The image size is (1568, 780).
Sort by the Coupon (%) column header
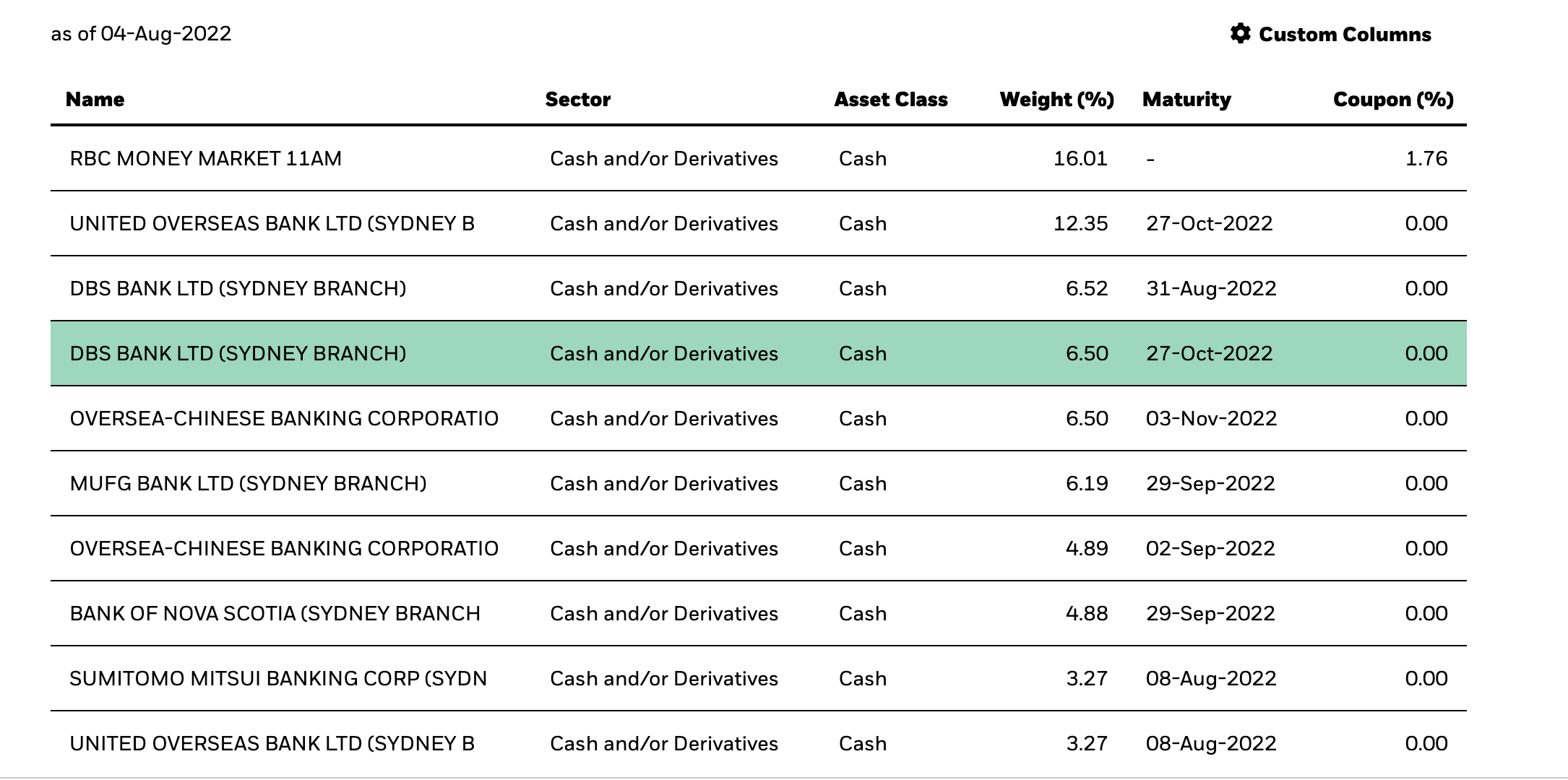click(x=1393, y=100)
